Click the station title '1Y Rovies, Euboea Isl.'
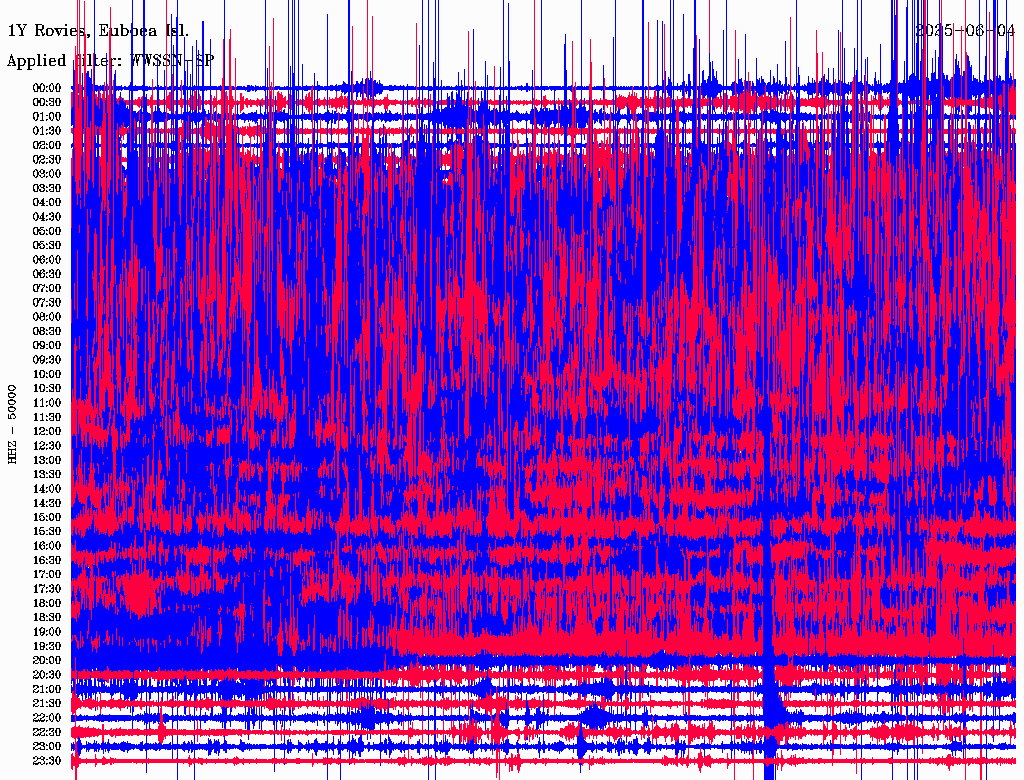 (x=97, y=31)
